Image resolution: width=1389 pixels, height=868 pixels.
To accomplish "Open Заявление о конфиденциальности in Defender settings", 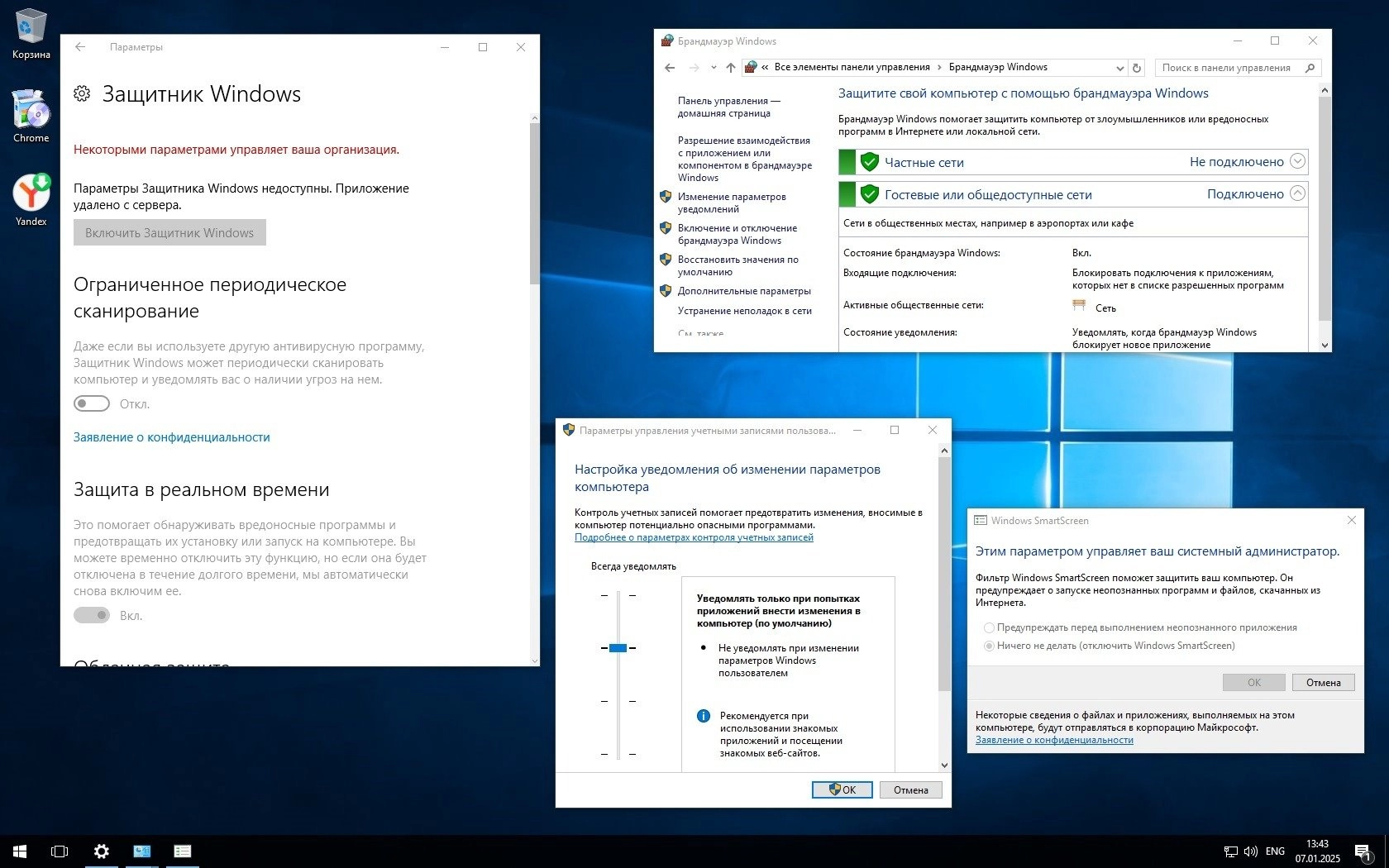I will pos(172,437).
